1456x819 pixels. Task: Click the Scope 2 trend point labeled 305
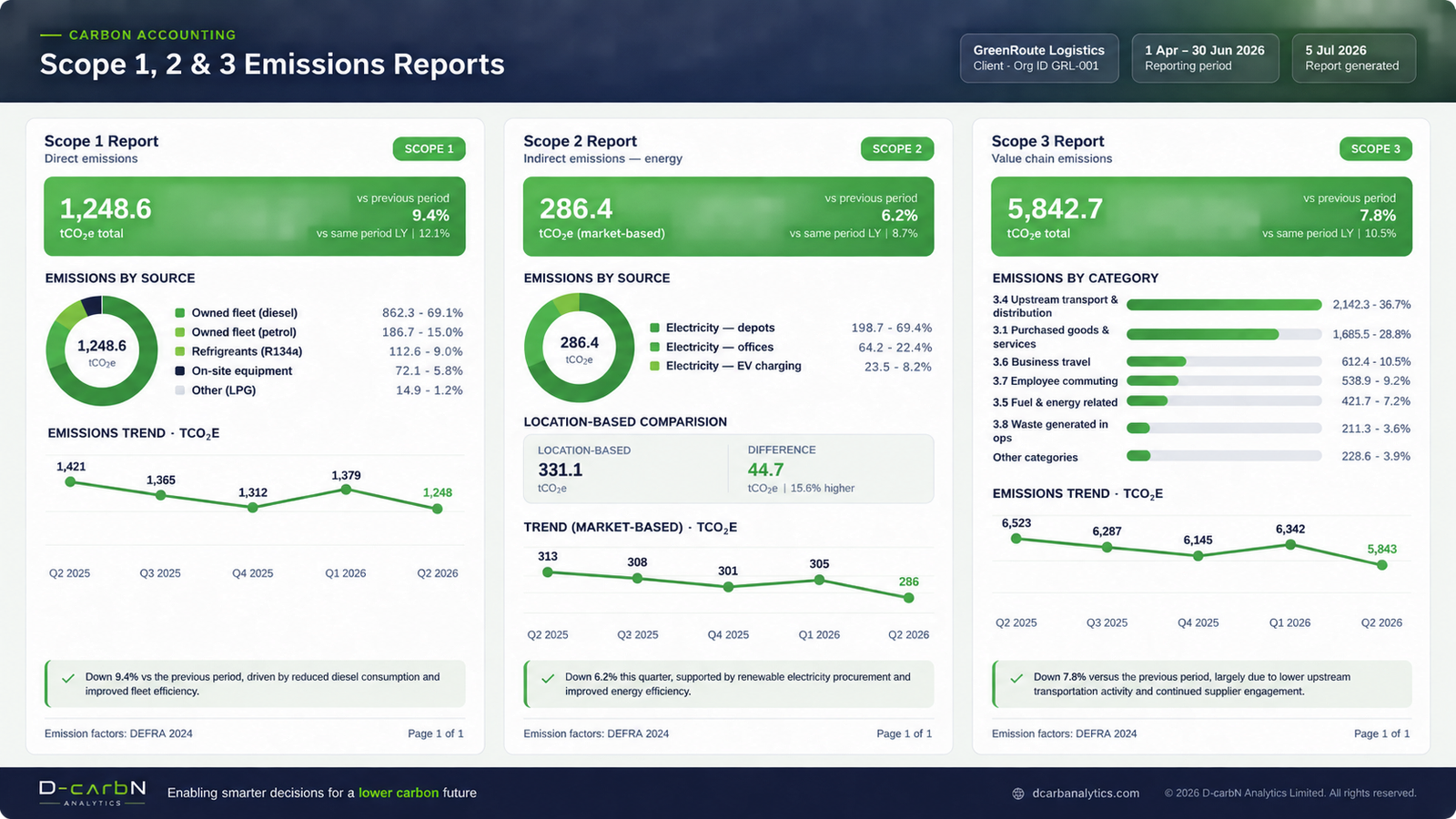tap(820, 579)
